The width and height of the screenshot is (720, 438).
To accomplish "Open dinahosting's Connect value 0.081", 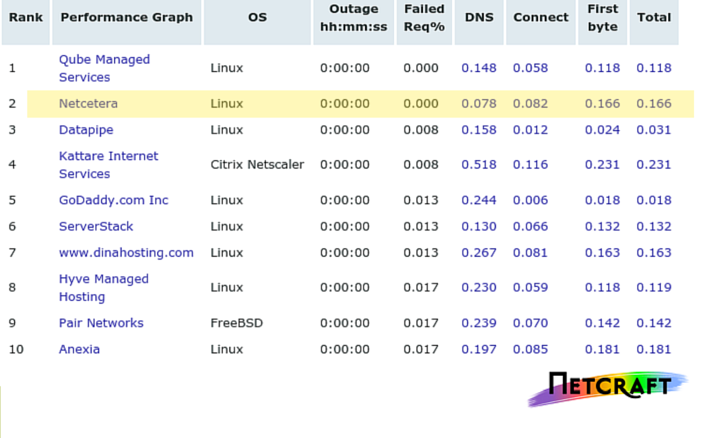I will (x=530, y=253).
